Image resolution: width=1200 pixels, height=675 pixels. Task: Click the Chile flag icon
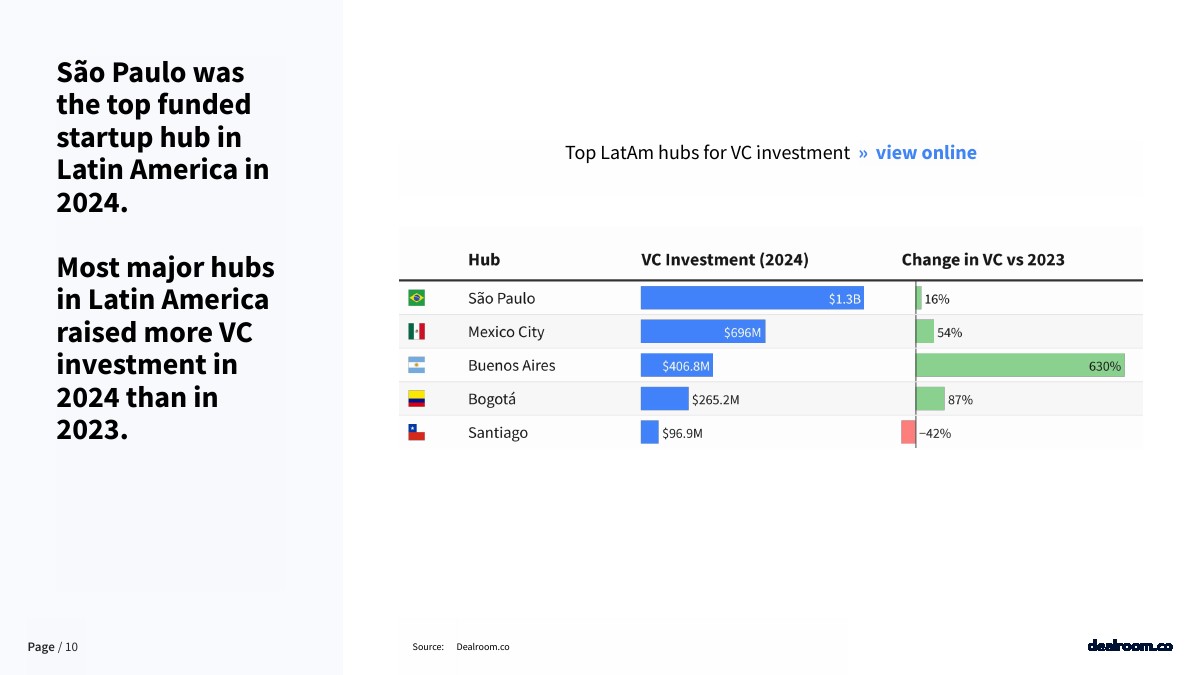click(x=416, y=432)
